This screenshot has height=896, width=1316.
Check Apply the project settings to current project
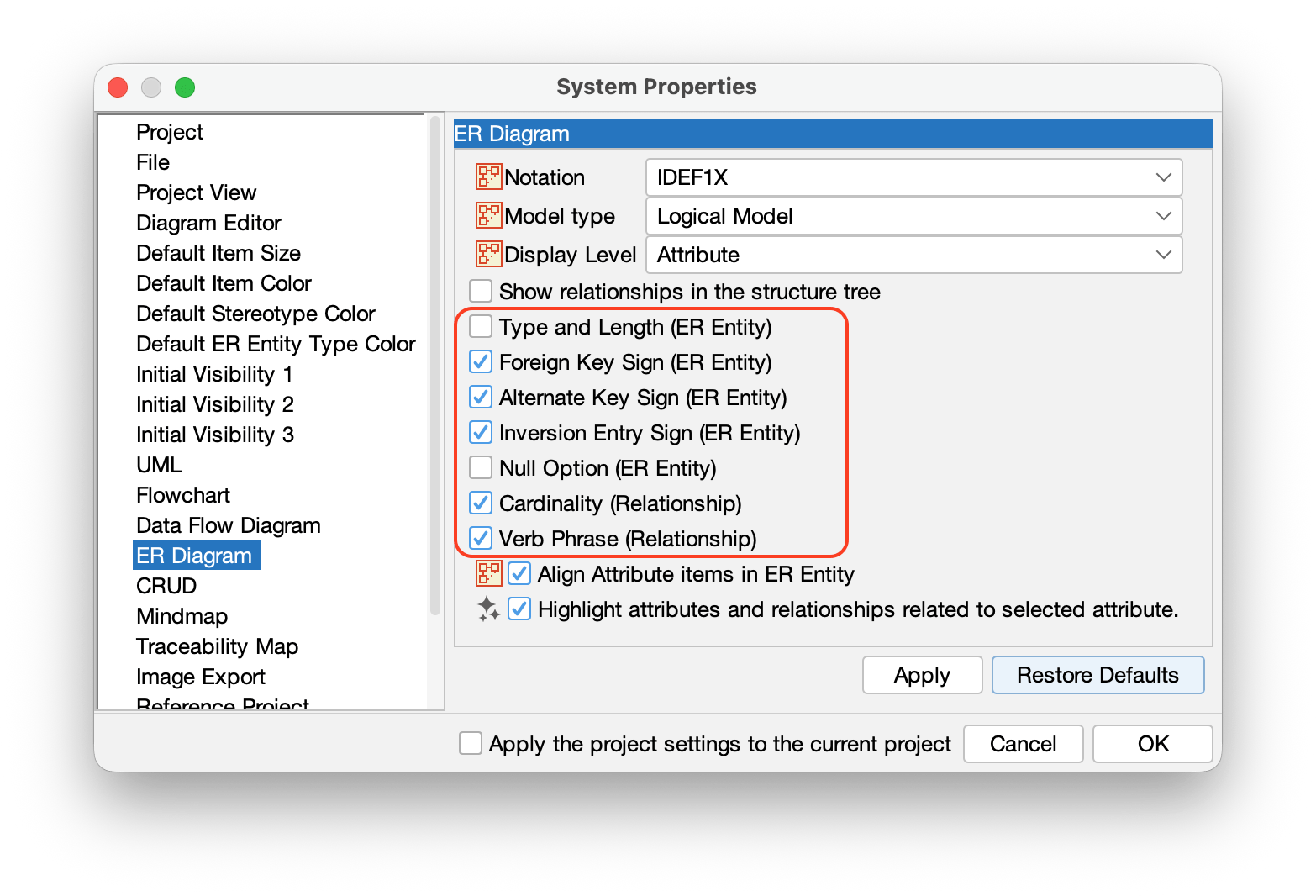click(470, 743)
